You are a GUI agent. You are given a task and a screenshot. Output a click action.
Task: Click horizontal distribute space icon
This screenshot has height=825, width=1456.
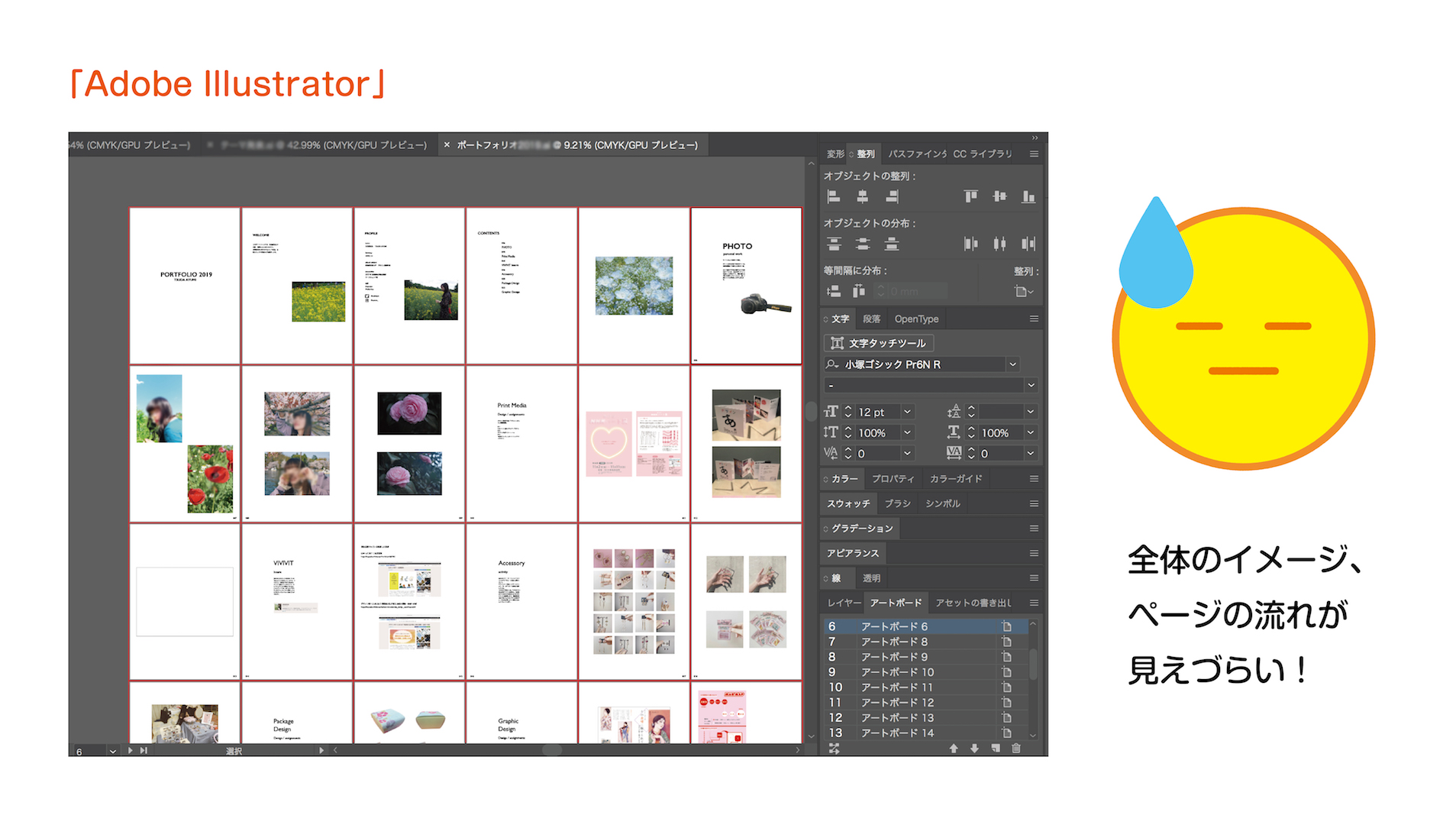859,291
